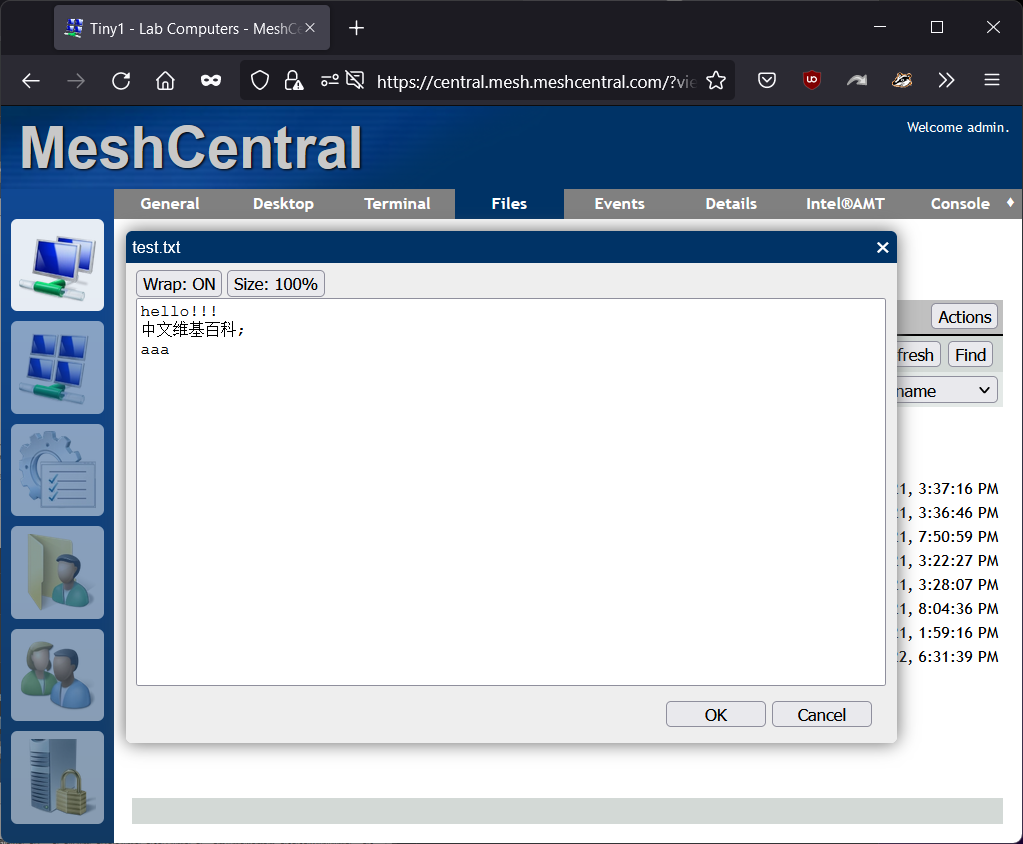Open the My Devices computer icon
Screen dimensions: 1023x844
[x=57, y=265]
